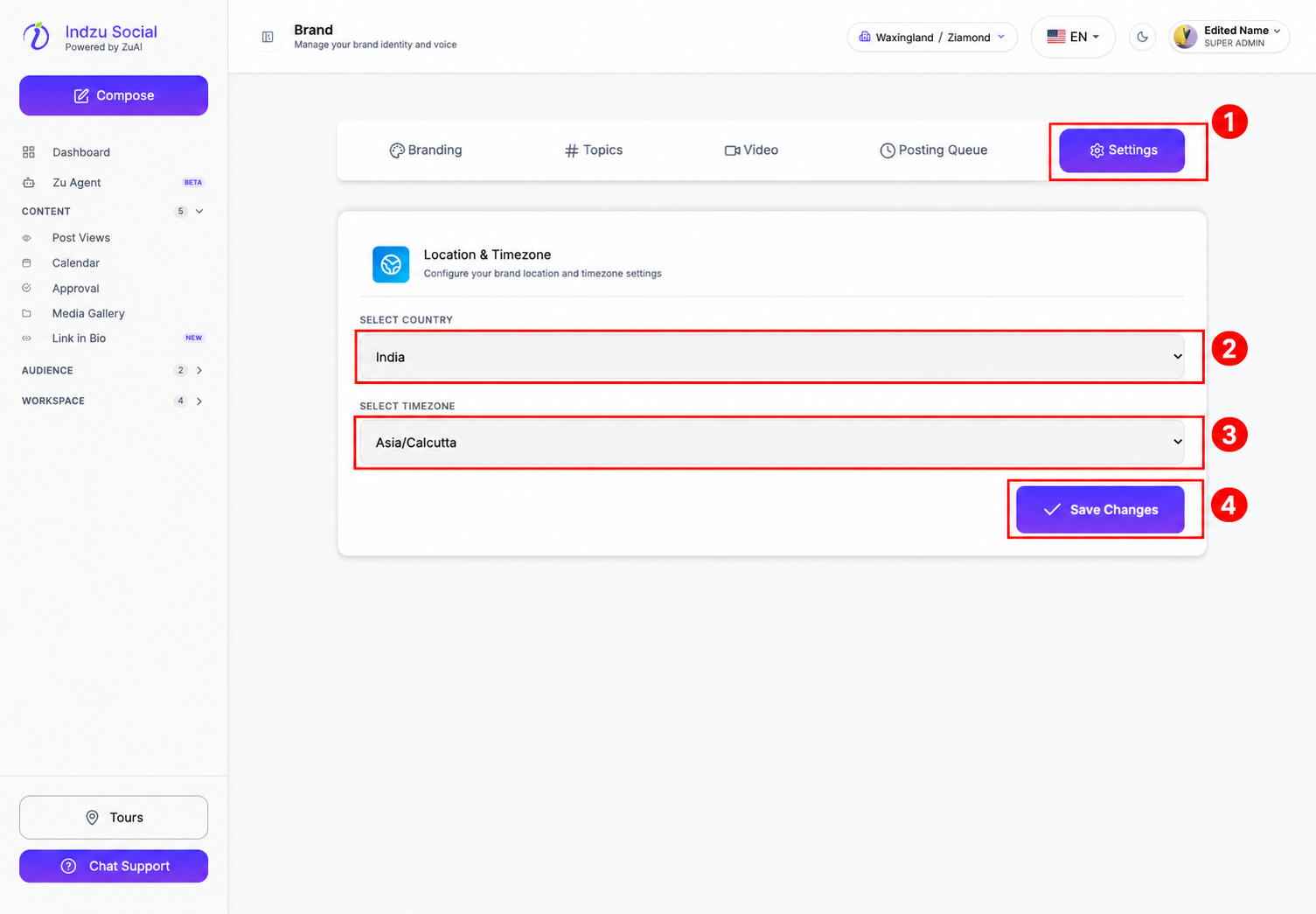Switch to the Topics tab

tap(594, 150)
